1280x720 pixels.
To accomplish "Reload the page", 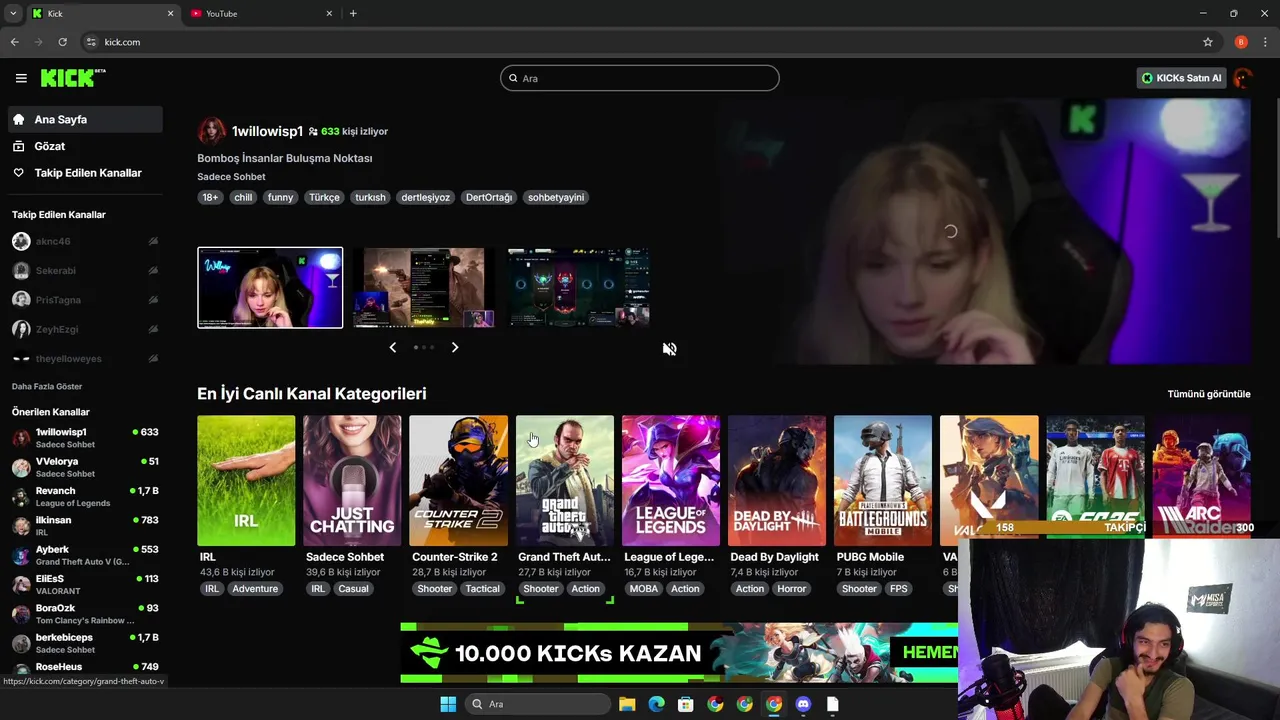I will 62,42.
